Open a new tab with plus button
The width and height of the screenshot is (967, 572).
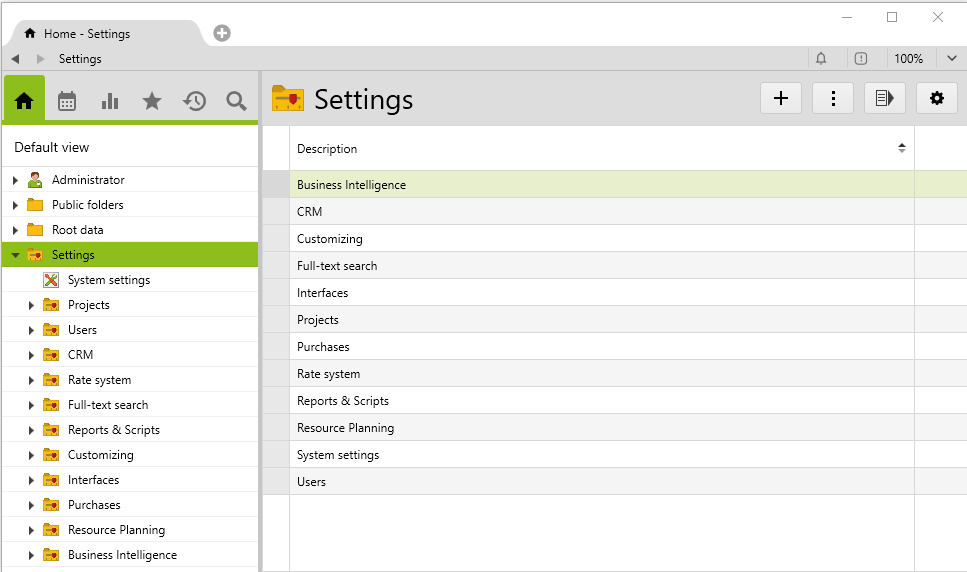(222, 33)
